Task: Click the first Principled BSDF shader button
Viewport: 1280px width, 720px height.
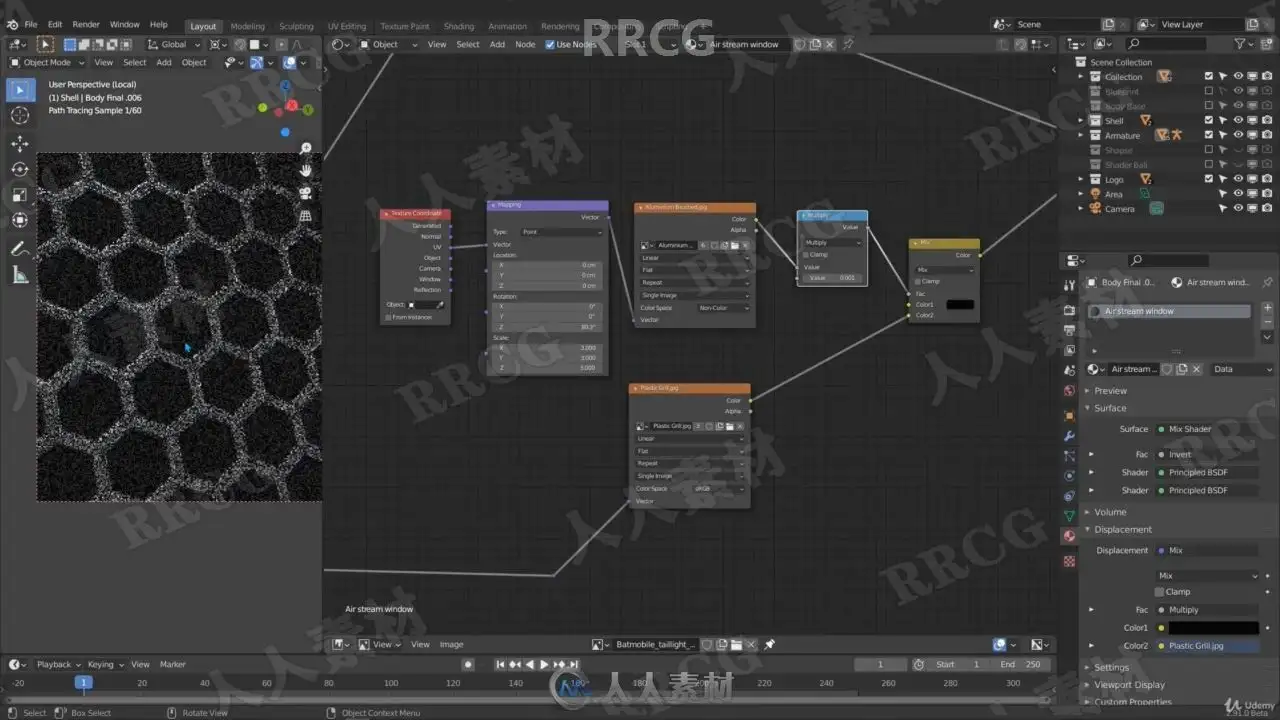Action: [1207, 472]
